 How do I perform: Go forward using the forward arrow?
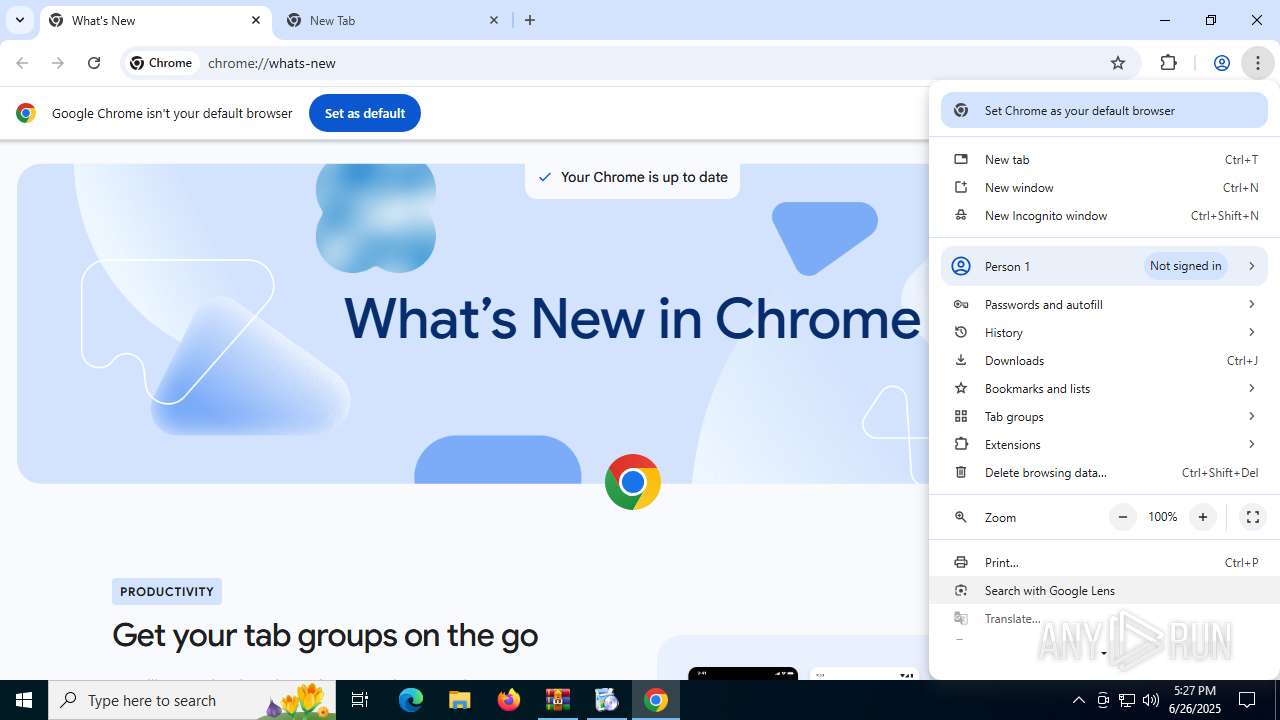click(x=58, y=63)
